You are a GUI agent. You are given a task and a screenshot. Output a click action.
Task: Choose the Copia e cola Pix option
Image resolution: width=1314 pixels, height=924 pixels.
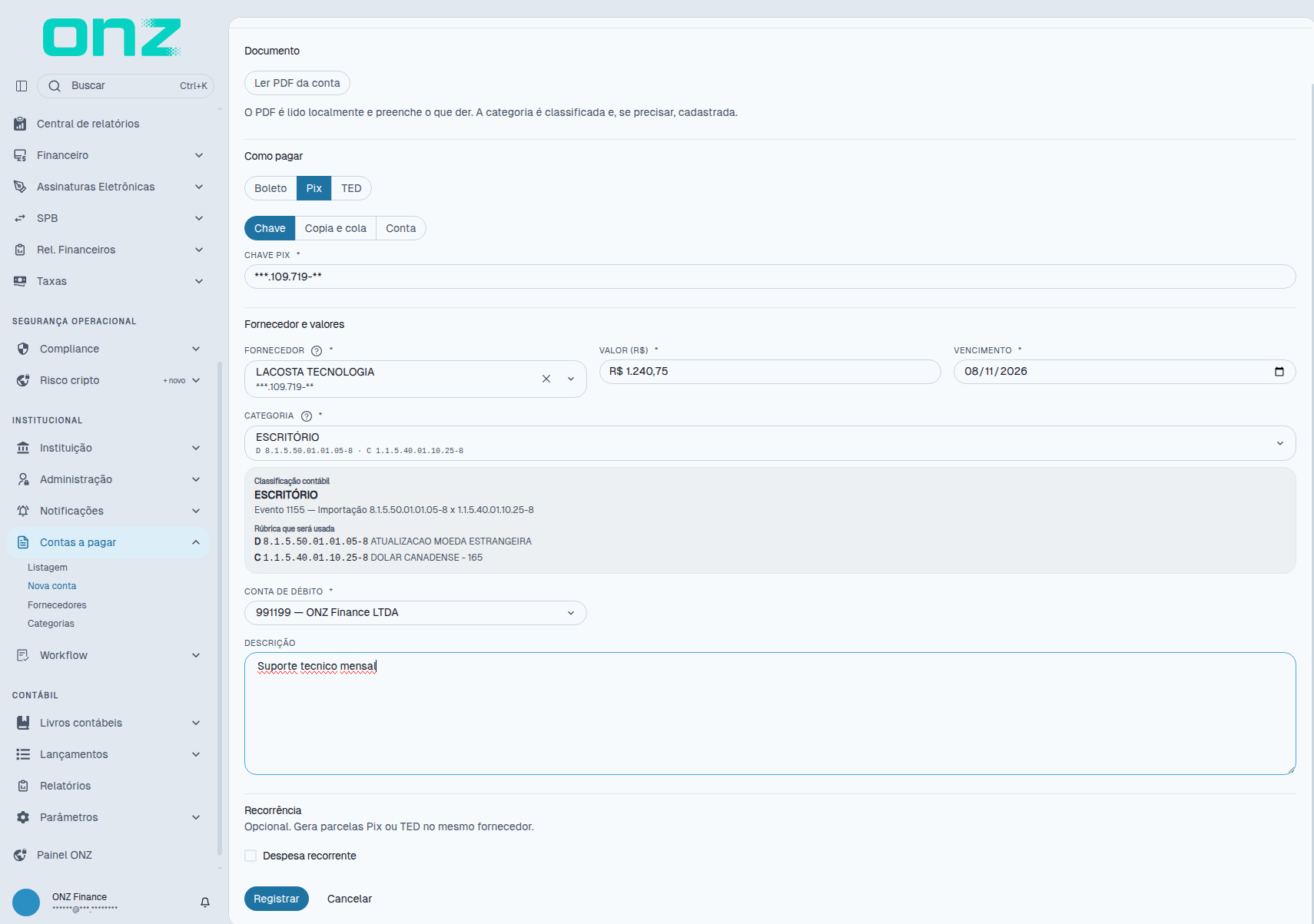[336, 228]
